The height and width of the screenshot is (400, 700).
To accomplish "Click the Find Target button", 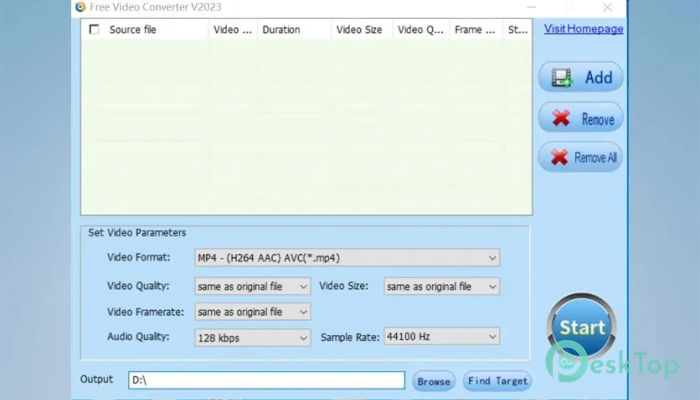I will coord(498,381).
